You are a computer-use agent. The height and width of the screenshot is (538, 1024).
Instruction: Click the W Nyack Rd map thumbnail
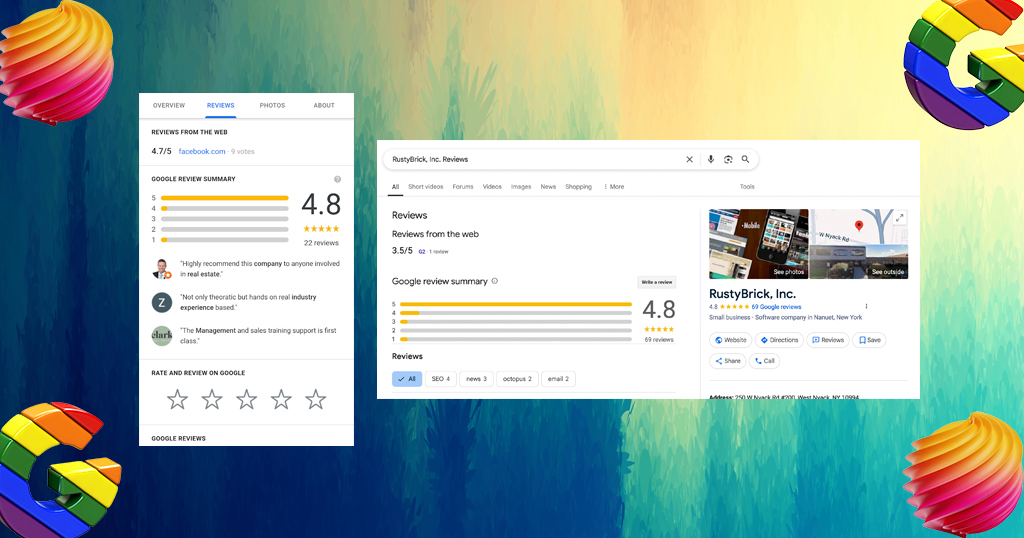[859, 227]
